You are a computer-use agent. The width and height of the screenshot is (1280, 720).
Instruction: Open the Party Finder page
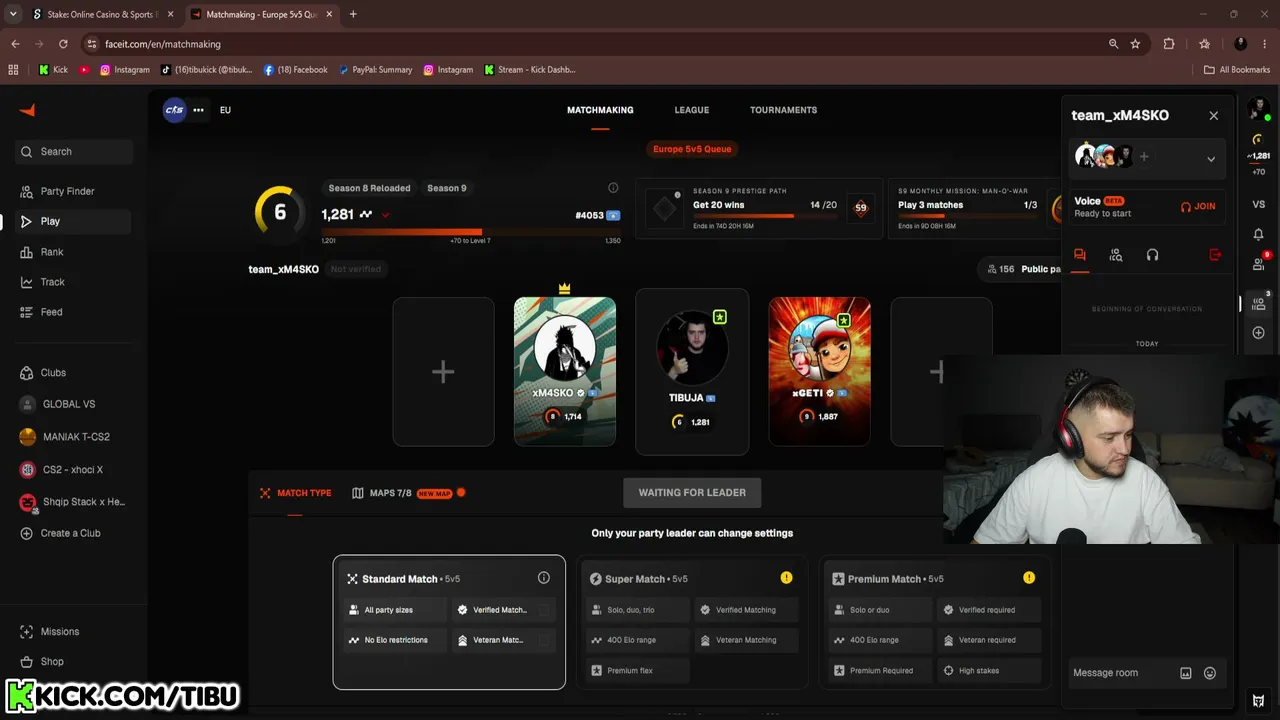click(66, 191)
